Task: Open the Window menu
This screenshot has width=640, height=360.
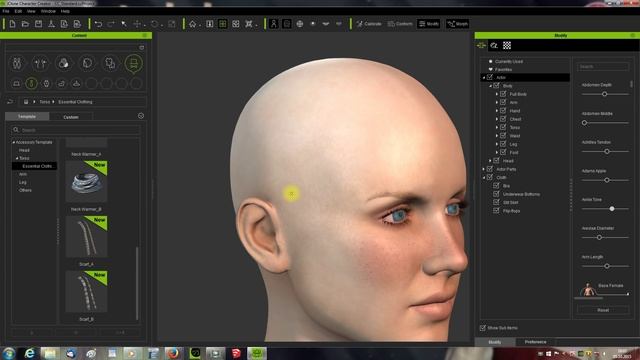Action: (x=48, y=11)
